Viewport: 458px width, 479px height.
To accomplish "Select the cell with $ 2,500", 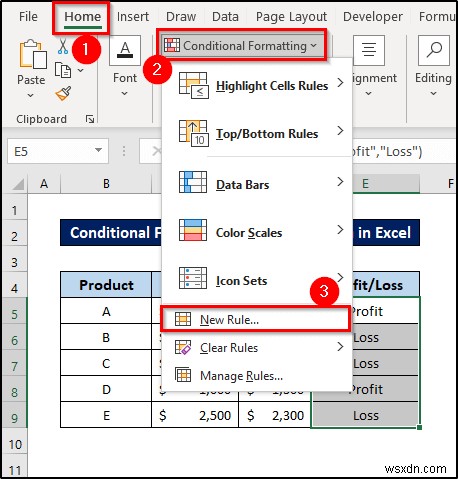I will point(195,415).
